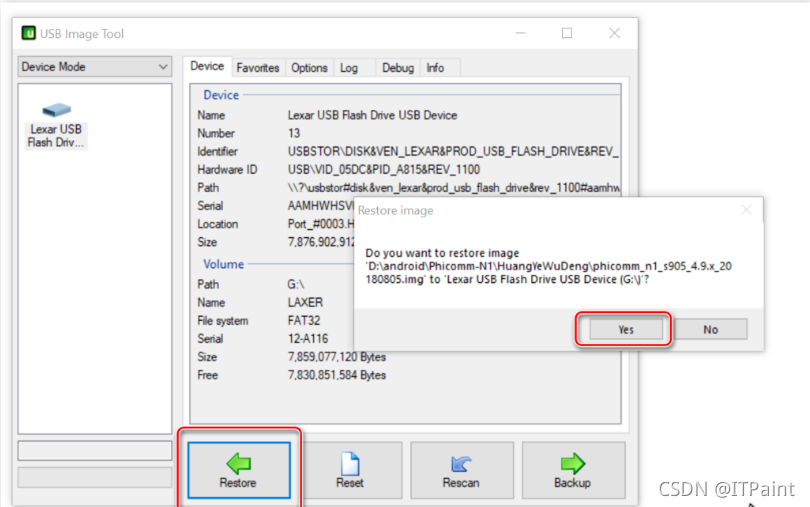Viewport: 810px width, 507px height.
Task: Click the device Path value starting '\\?\usbstor#disk'
Action: (454, 188)
